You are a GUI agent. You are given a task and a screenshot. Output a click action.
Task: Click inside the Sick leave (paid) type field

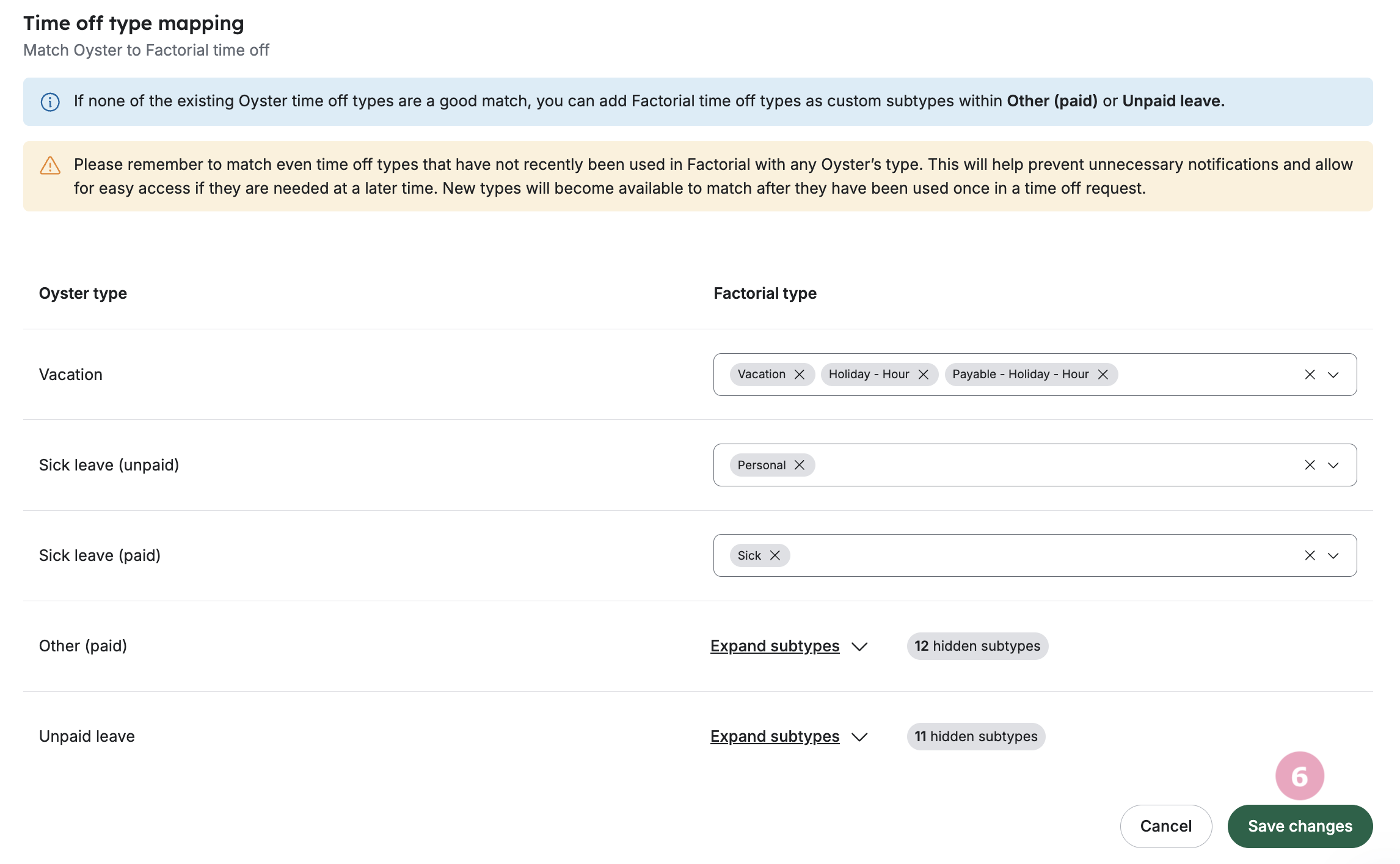click(x=1035, y=555)
